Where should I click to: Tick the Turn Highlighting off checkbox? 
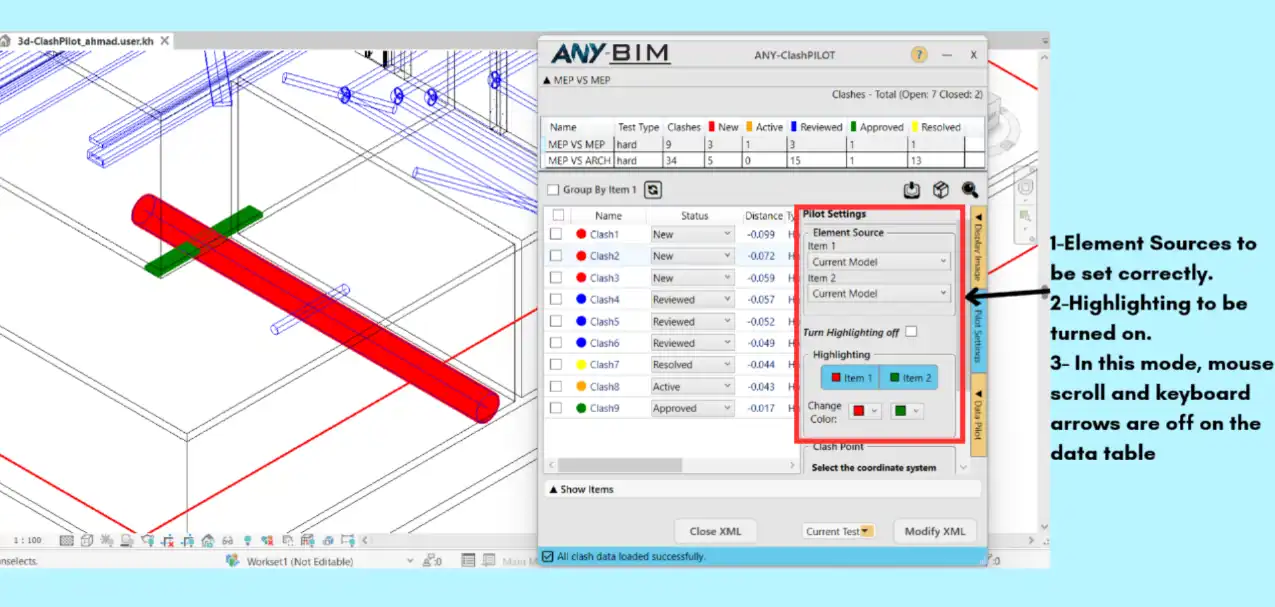(x=911, y=331)
